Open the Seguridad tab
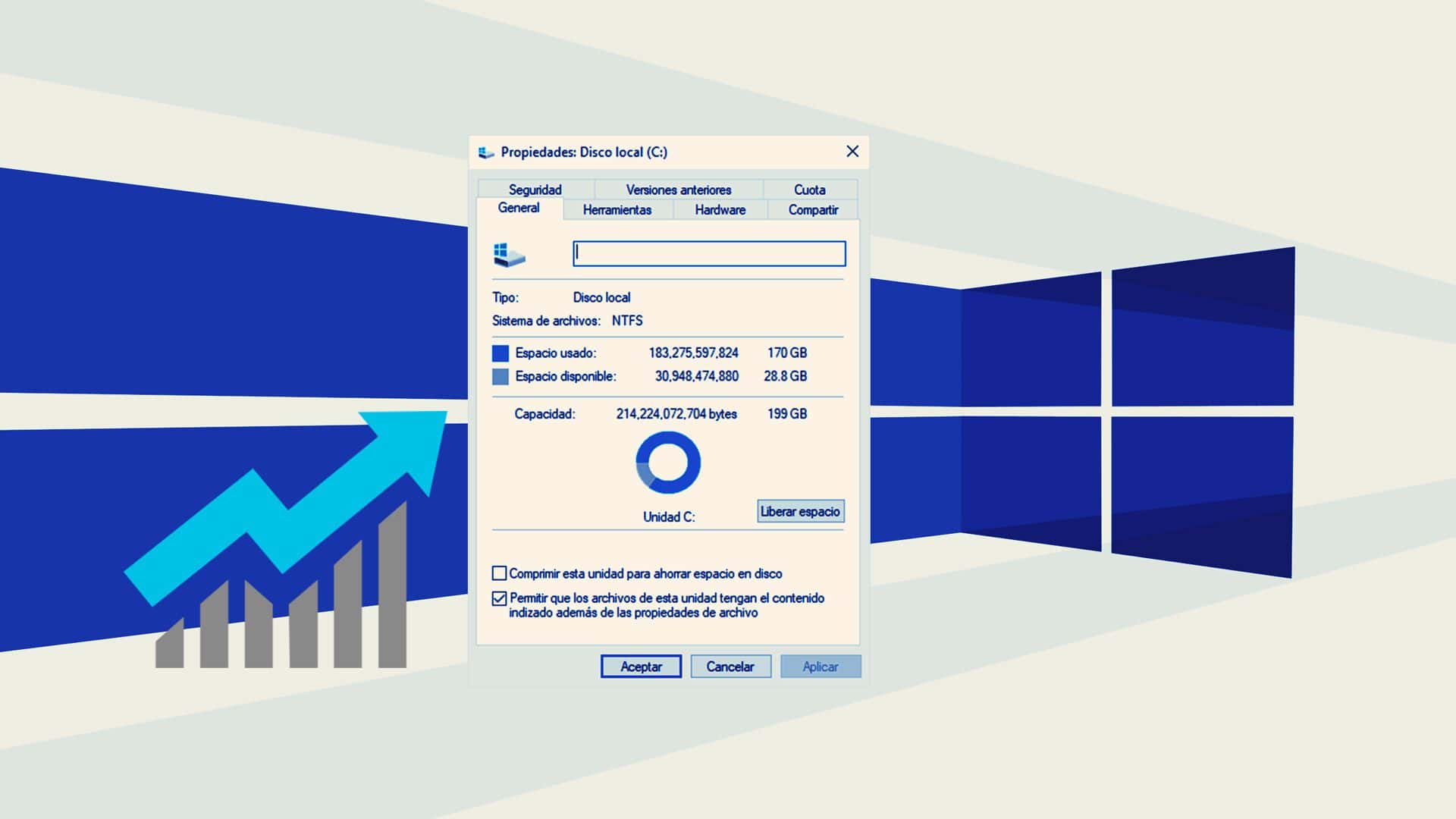The image size is (1456, 819). (536, 190)
